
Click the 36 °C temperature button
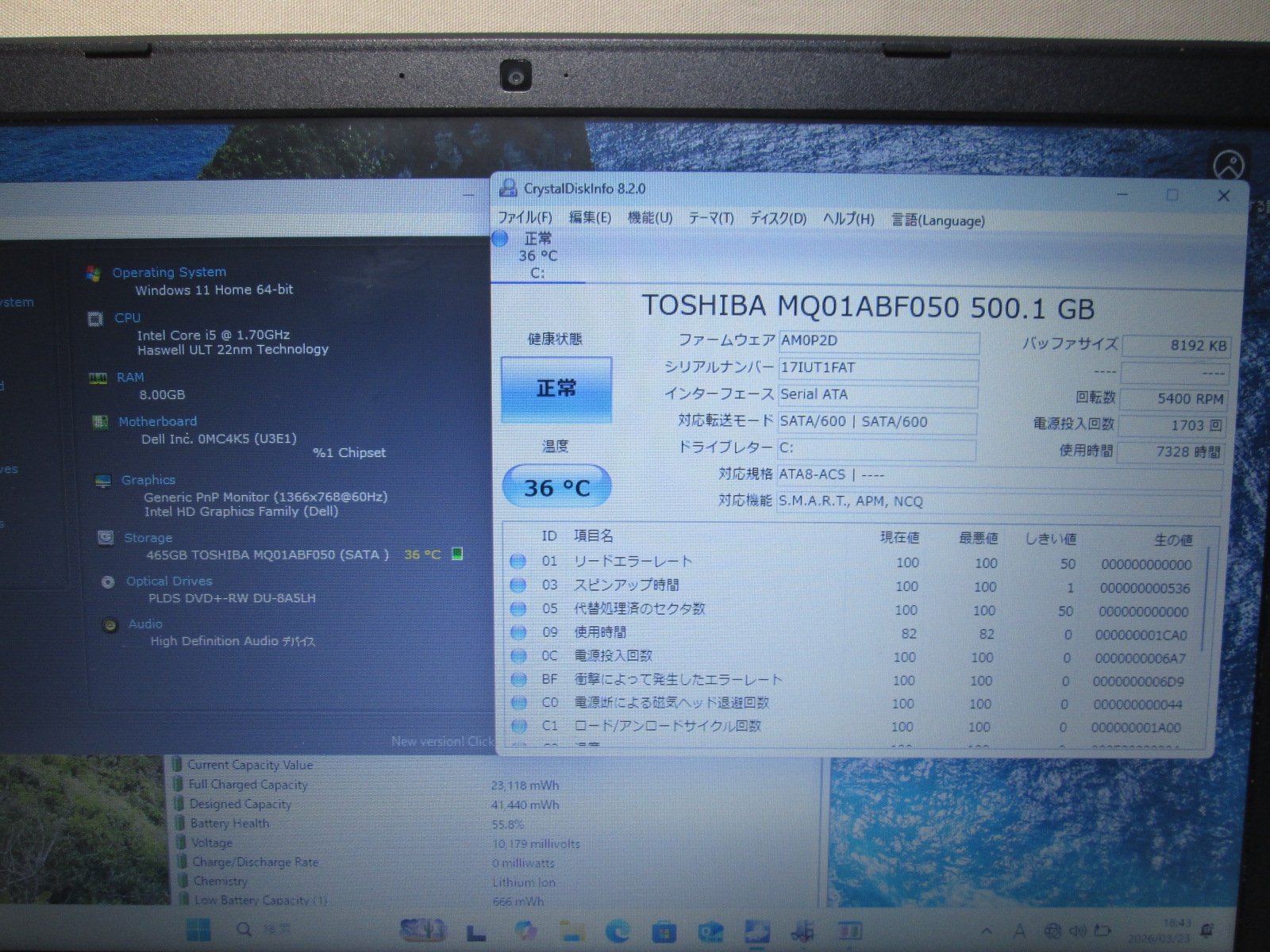[556, 487]
